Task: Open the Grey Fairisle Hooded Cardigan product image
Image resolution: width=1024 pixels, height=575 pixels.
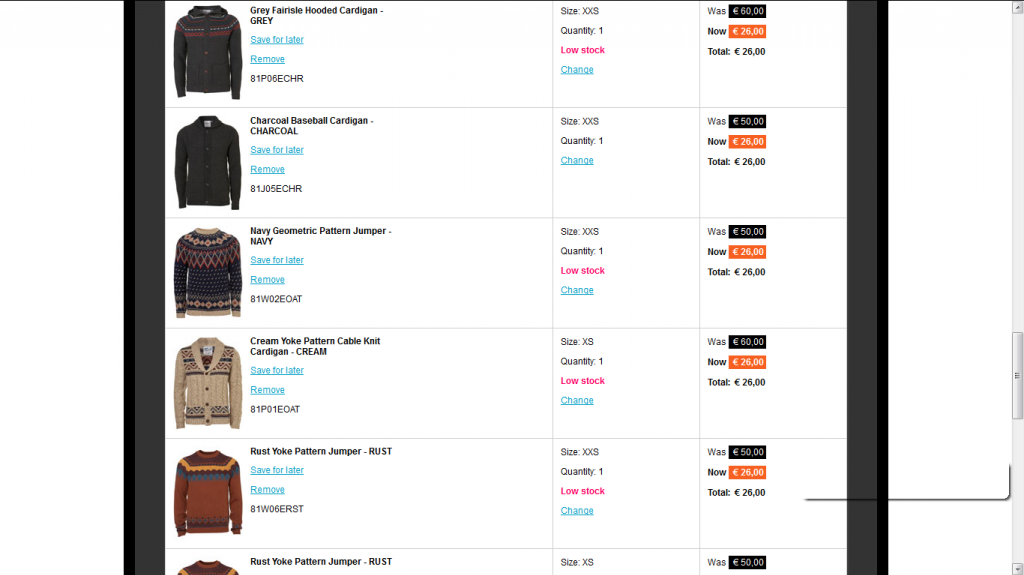Action: point(208,52)
